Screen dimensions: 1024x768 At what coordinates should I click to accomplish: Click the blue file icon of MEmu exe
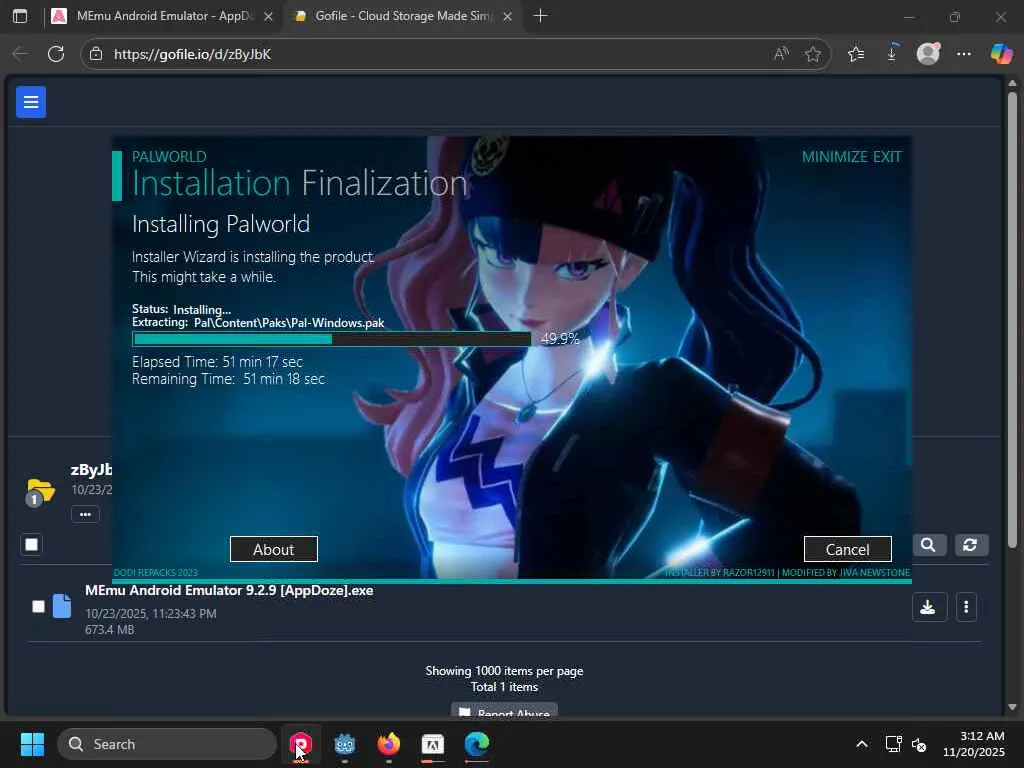tap(62, 606)
